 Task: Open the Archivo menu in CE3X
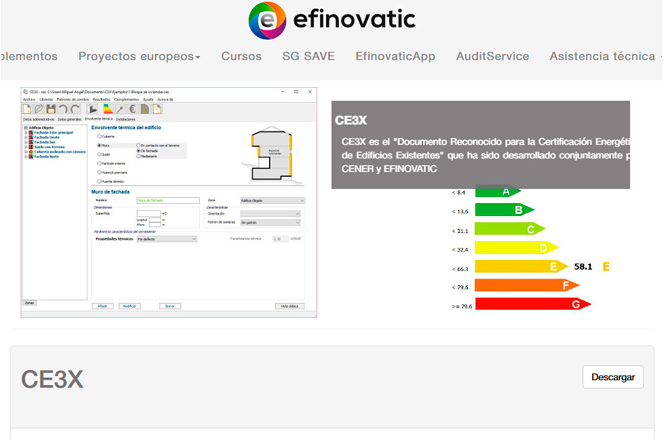pos(29,100)
